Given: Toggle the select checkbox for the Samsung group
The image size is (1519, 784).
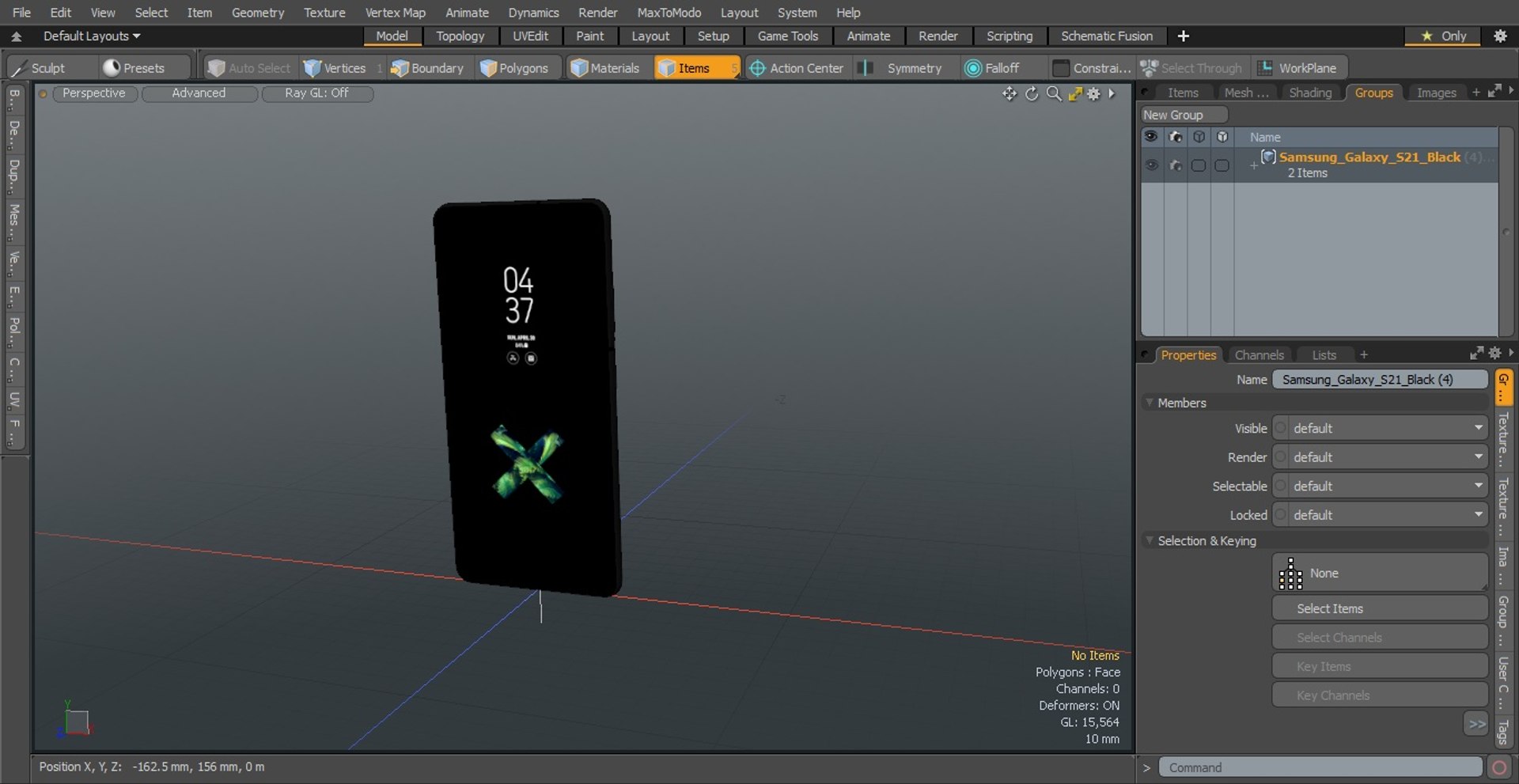Looking at the screenshot, I should [1199, 165].
